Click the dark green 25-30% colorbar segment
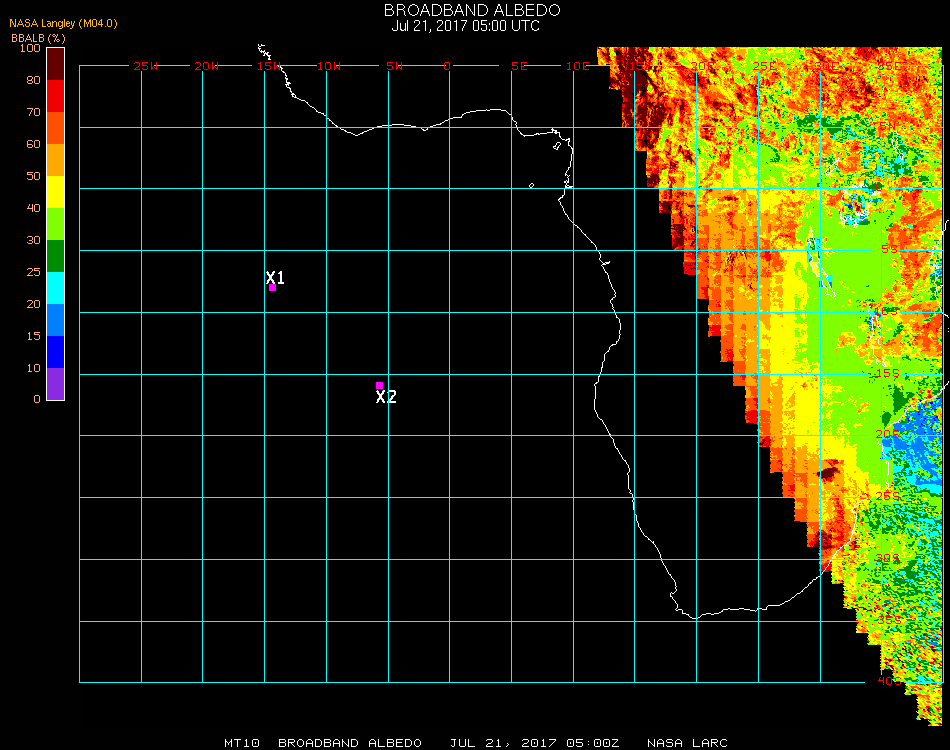Image resolution: width=950 pixels, height=750 pixels. coord(55,256)
